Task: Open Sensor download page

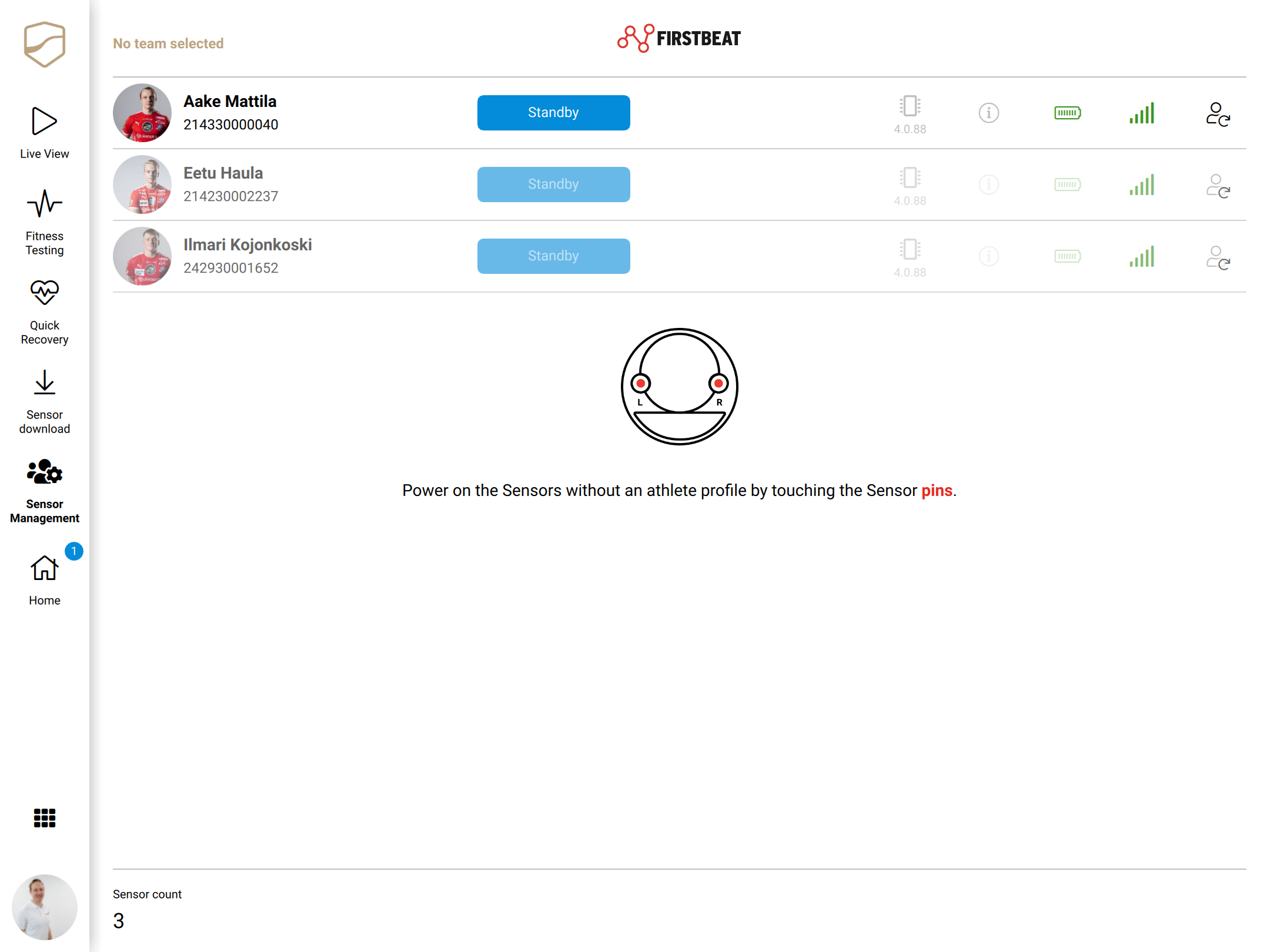Action: tap(45, 401)
